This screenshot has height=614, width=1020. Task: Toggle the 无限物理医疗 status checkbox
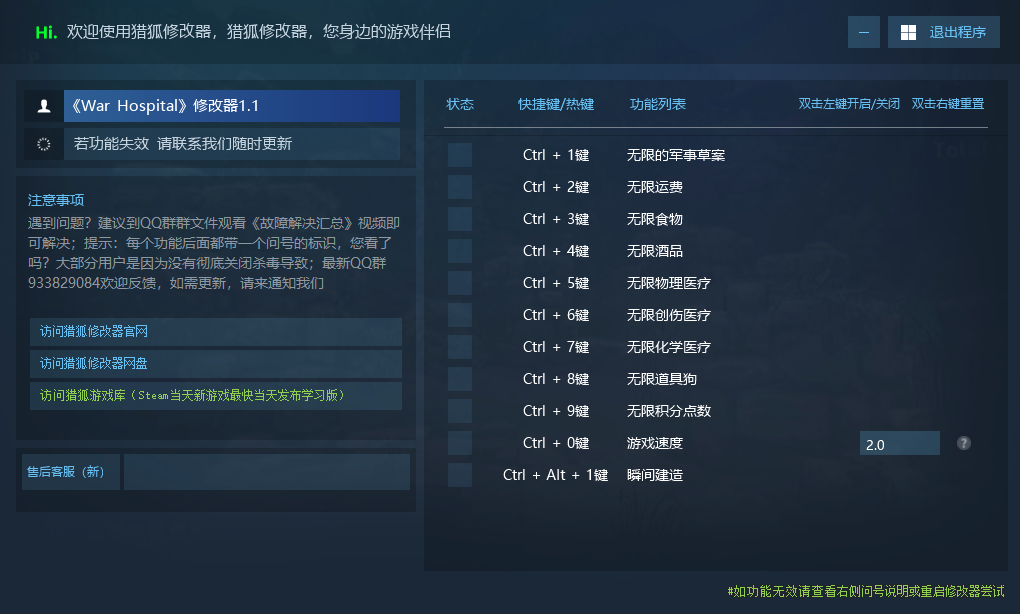tap(460, 283)
